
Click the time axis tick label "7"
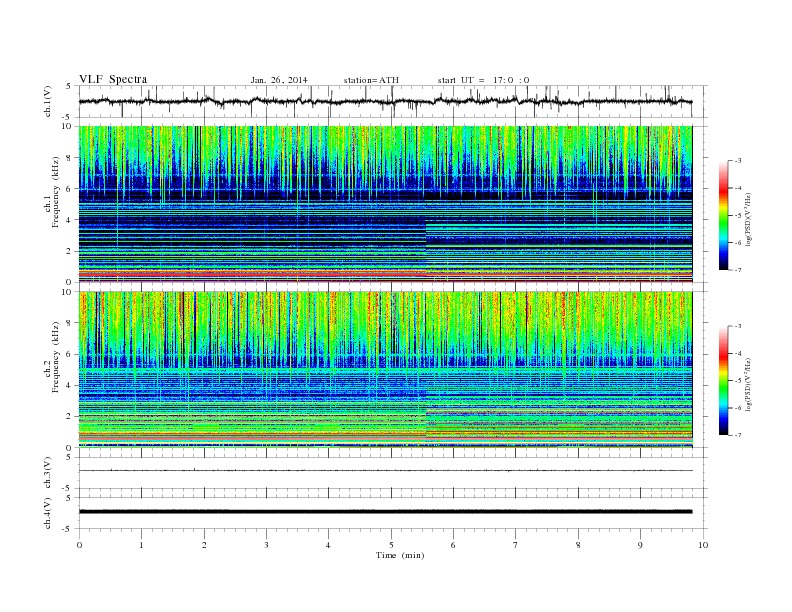(516, 545)
